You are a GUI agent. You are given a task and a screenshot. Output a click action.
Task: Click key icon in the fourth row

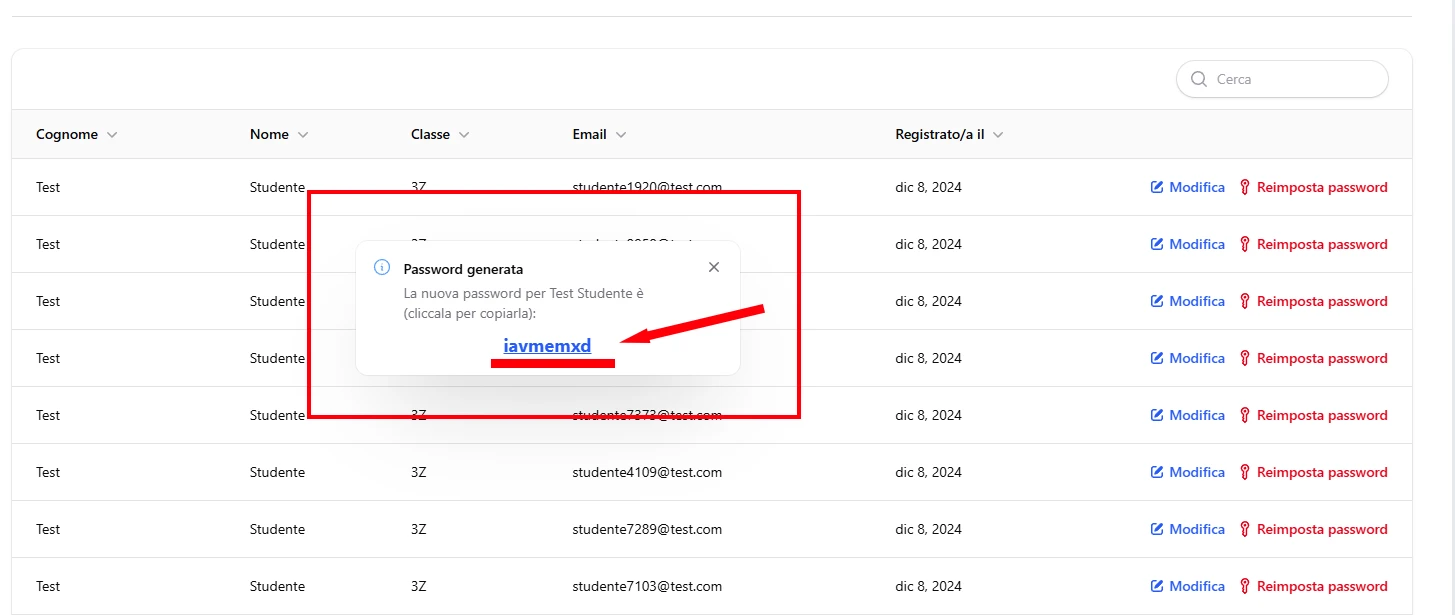tap(1245, 358)
